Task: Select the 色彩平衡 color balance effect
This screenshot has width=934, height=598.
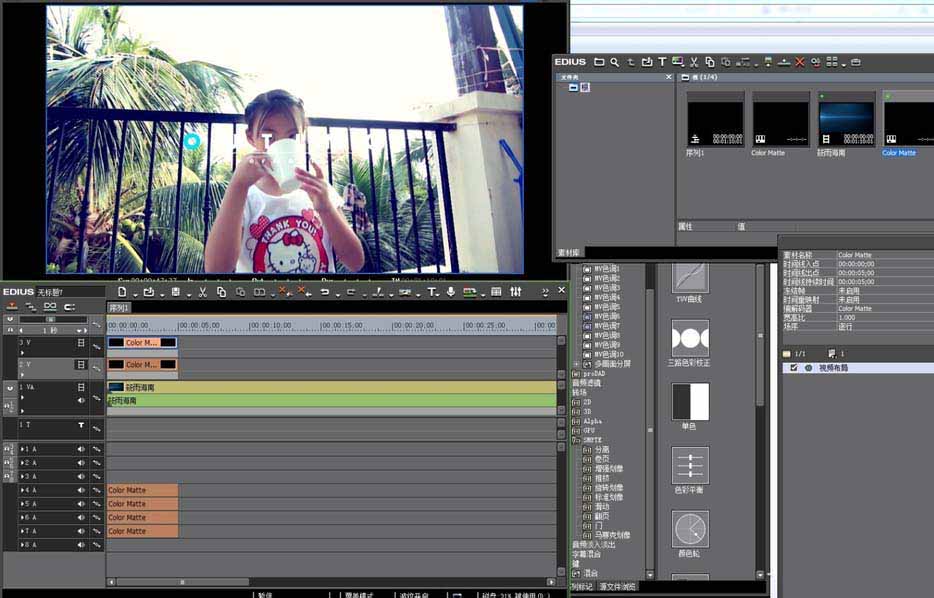Action: [x=690, y=465]
